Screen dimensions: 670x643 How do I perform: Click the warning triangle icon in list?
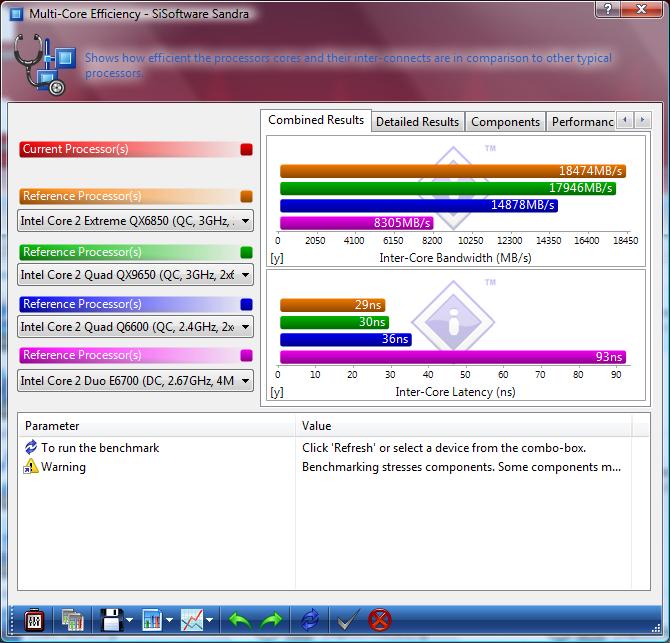(x=31, y=467)
